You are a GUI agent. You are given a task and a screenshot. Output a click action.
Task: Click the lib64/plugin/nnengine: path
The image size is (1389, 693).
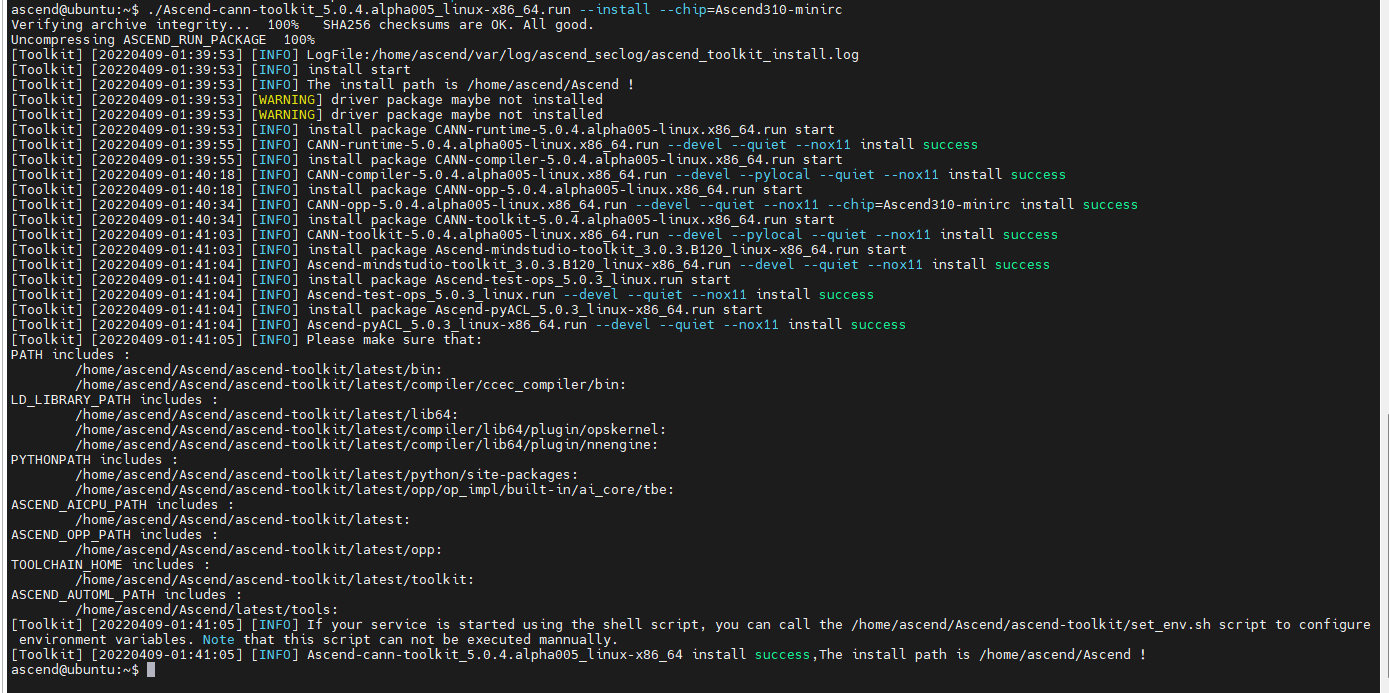pos(367,444)
